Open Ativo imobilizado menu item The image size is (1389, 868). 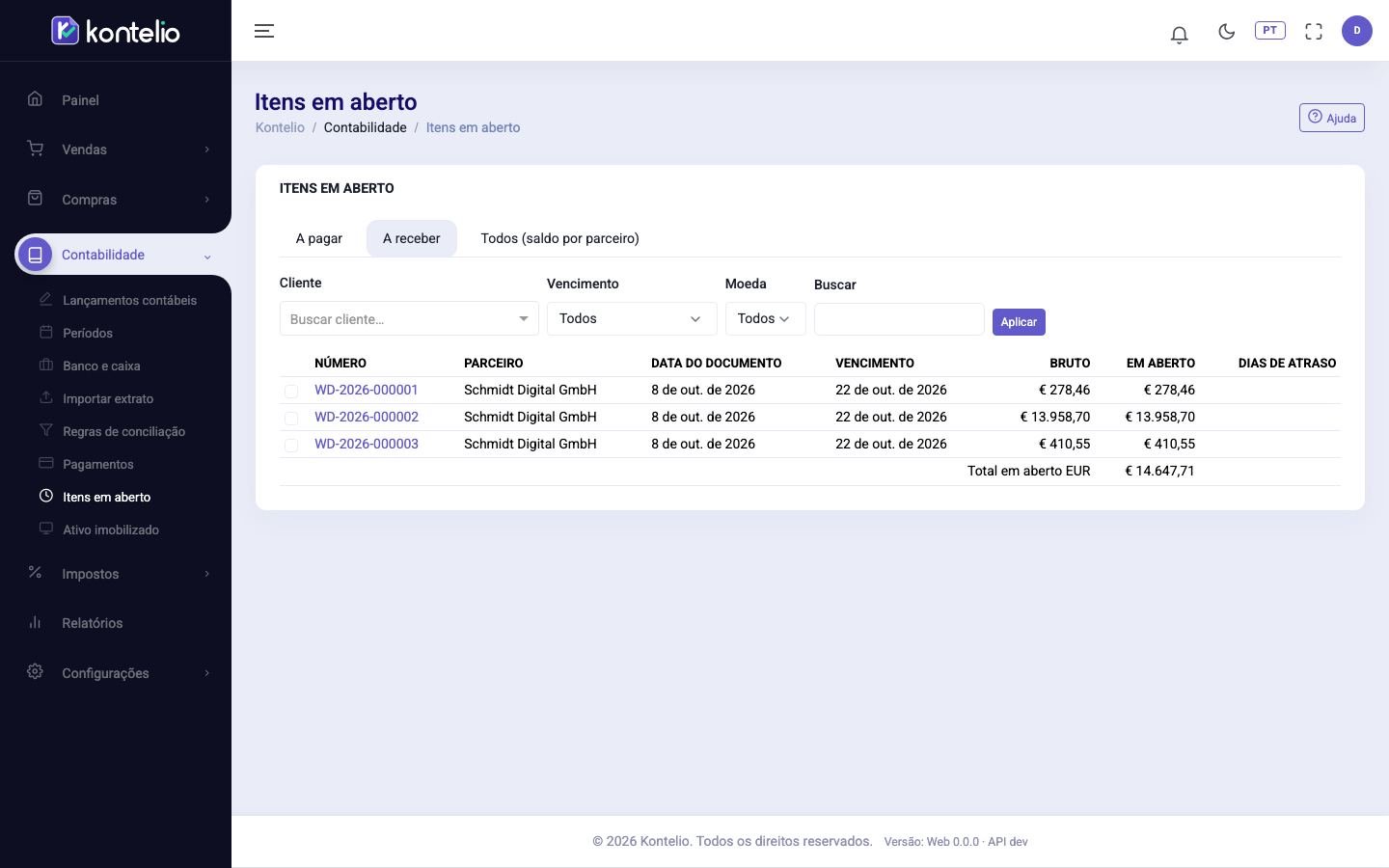coord(111,529)
